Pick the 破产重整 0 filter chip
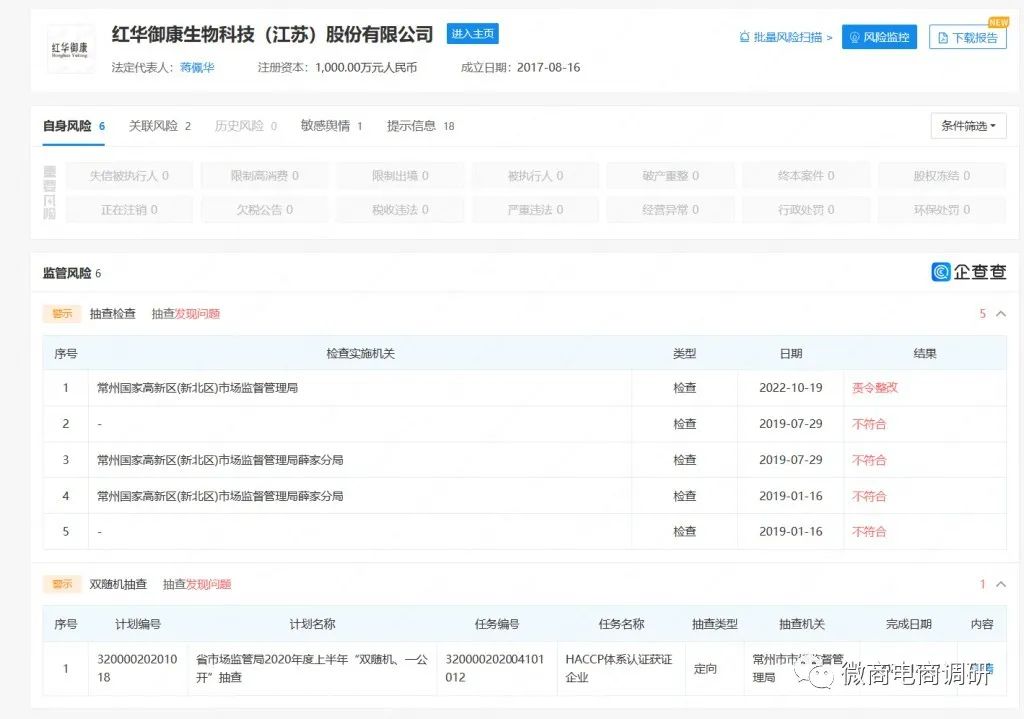The height and width of the screenshot is (719, 1024). point(671,176)
